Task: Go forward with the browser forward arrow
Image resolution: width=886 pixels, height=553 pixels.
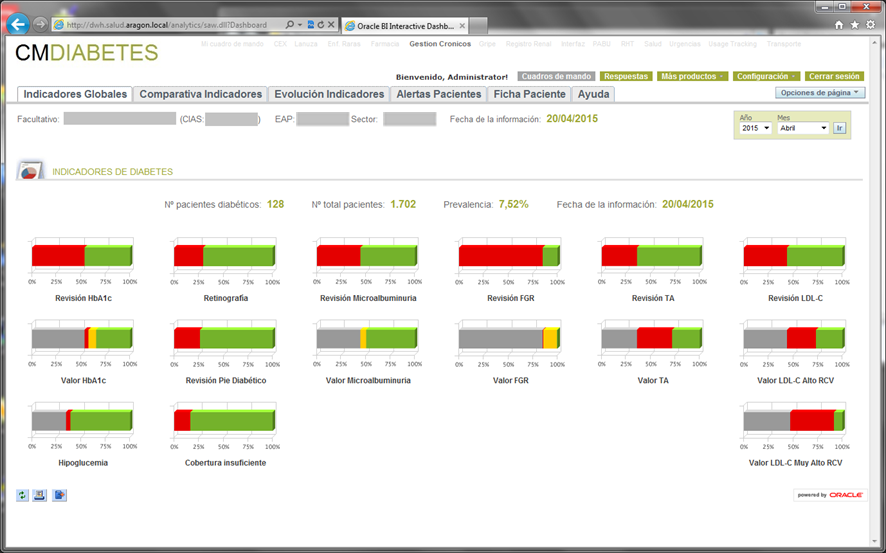Action: click(40, 24)
